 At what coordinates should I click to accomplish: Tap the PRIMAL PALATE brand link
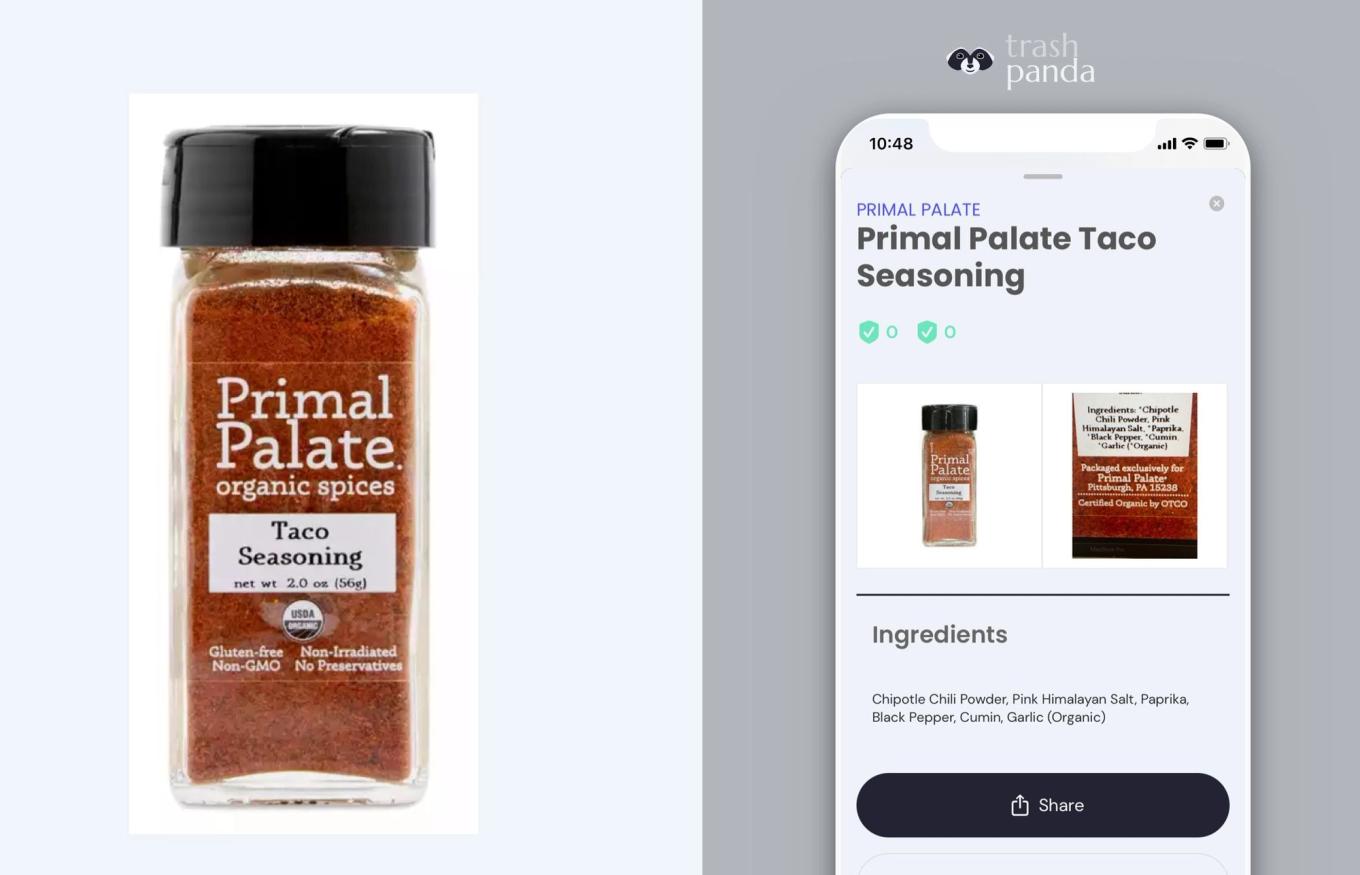[918, 210]
